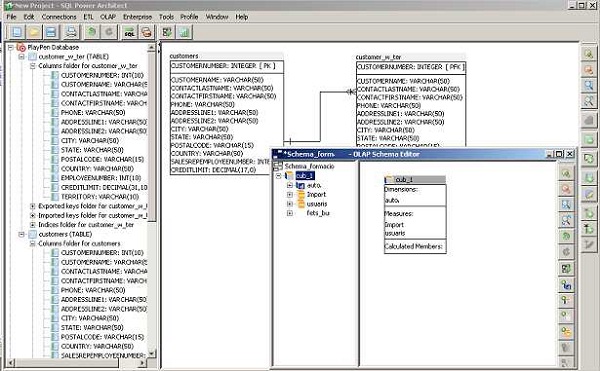Click the New Project toolbar icon
The height and width of the screenshot is (371, 600).
16,32
